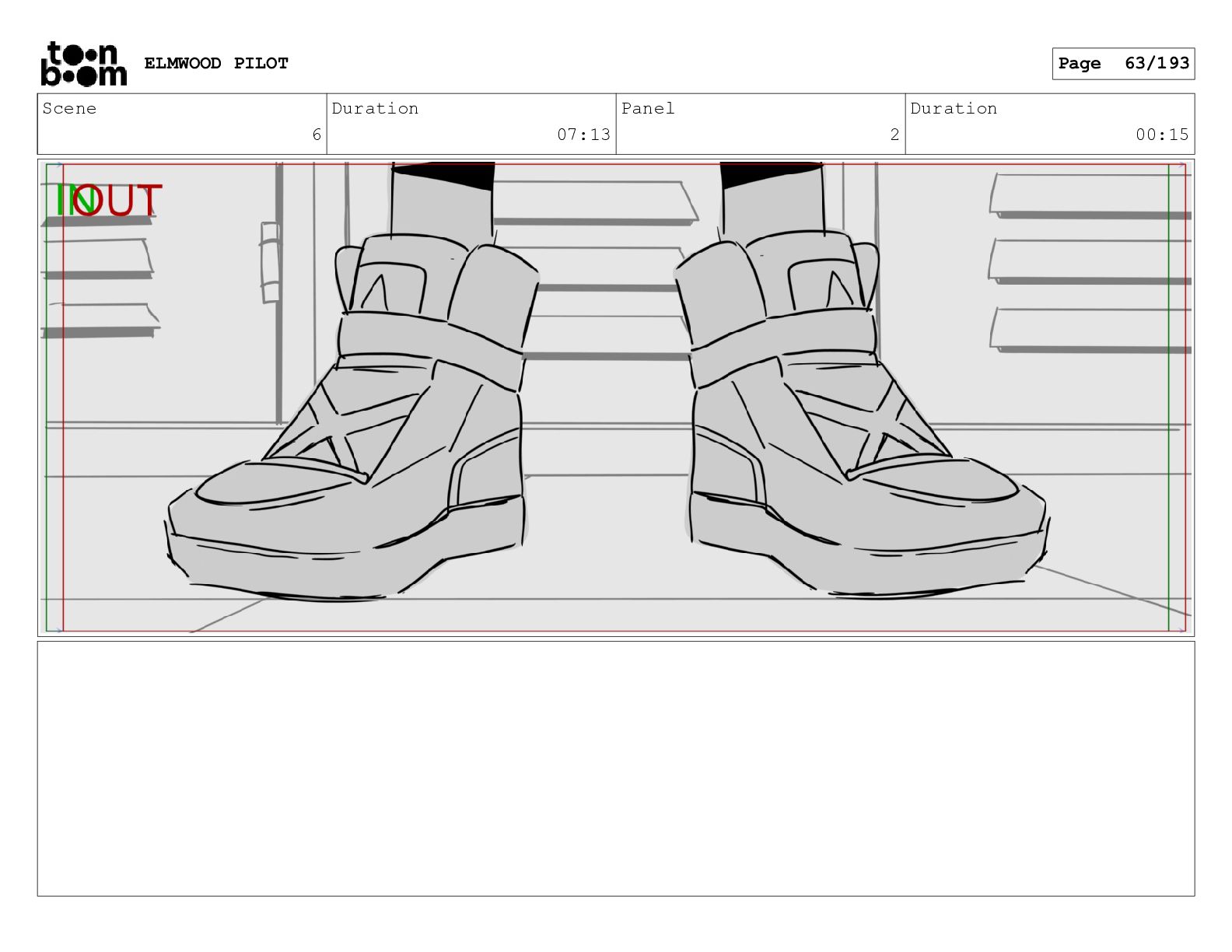
Task: Select the panel number '2'
Action: click(x=894, y=135)
